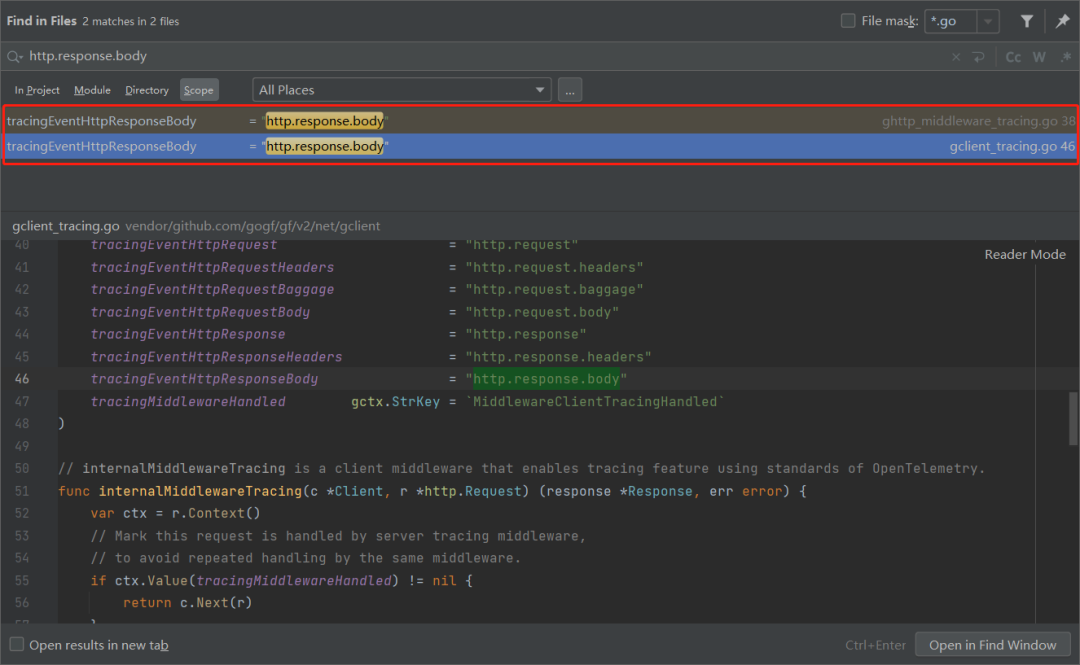
Task: Open the File mask dropdown arrow
Action: 988,21
